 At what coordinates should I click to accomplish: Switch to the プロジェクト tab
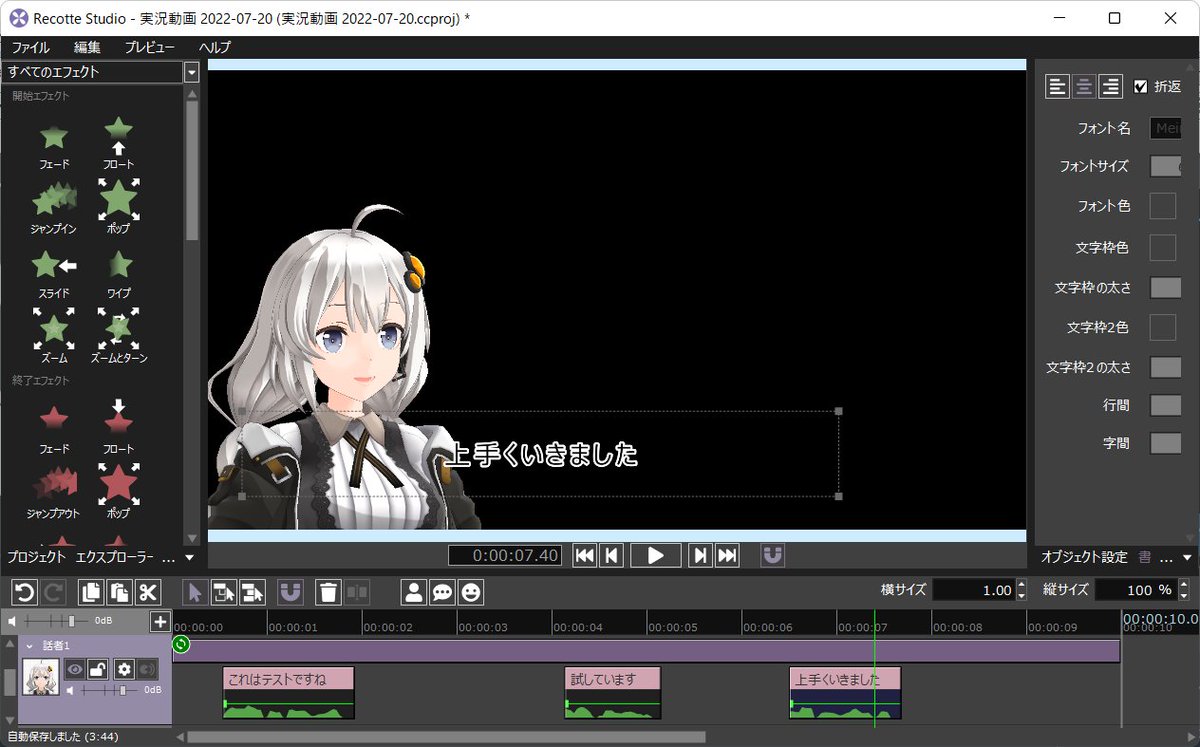pos(37,557)
